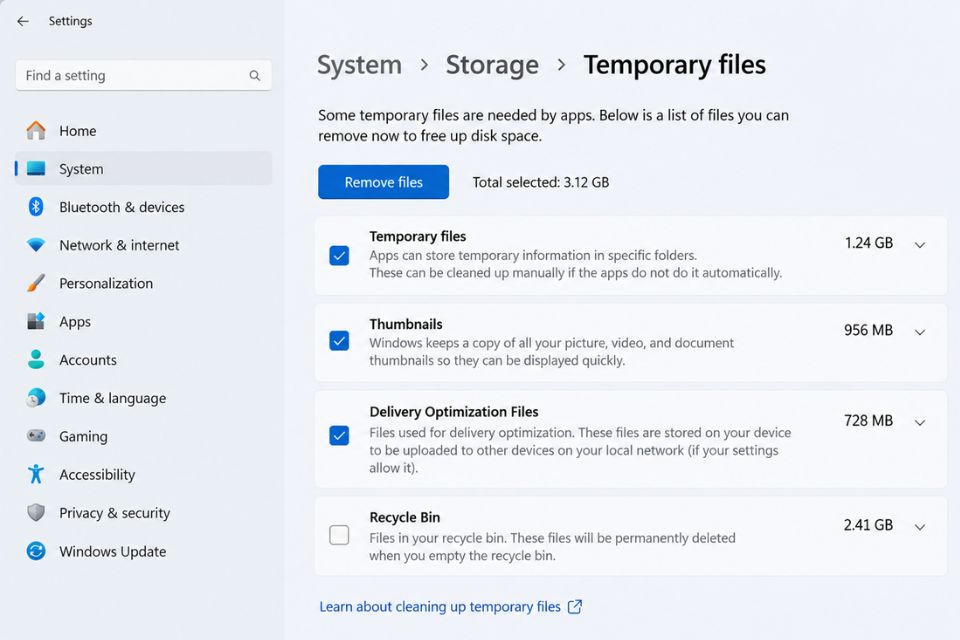
Task: Open Windows Update label
Action: (x=113, y=551)
